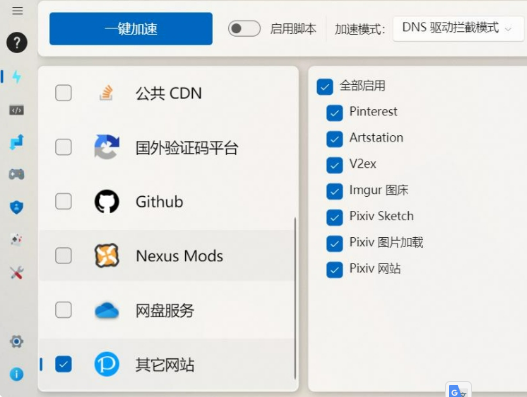The image size is (527, 397).
Task: Click the Artstation label text
Action: (x=376, y=137)
